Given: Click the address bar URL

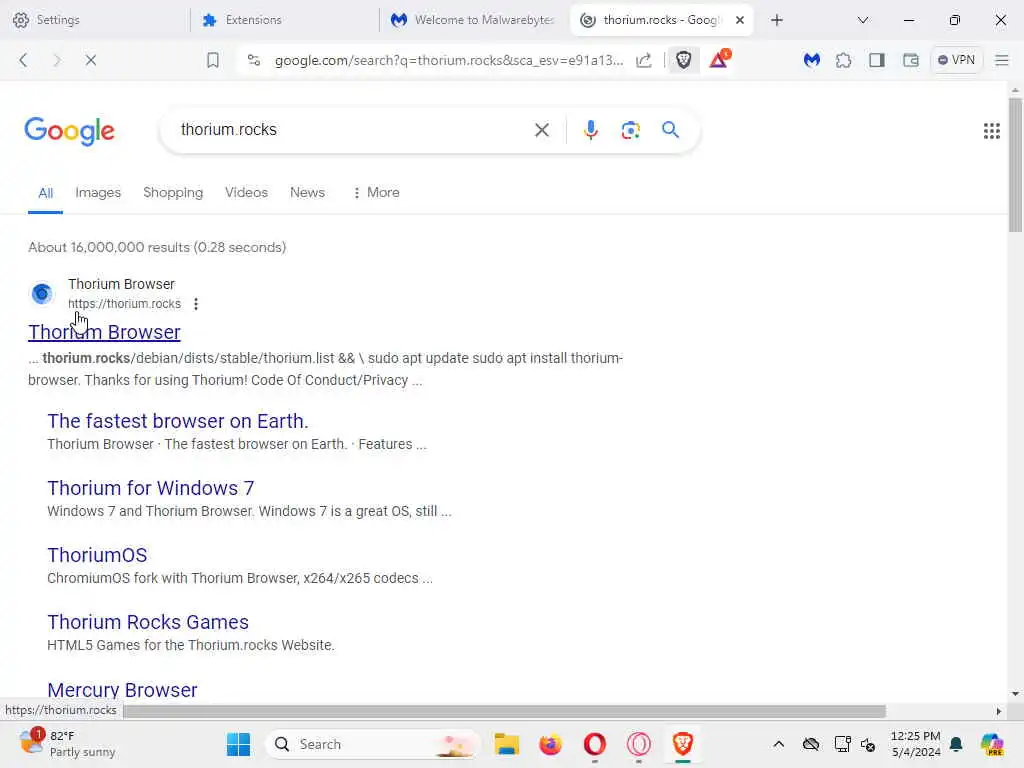Looking at the screenshot, I should pyautogui.click(x=448, y=60).
